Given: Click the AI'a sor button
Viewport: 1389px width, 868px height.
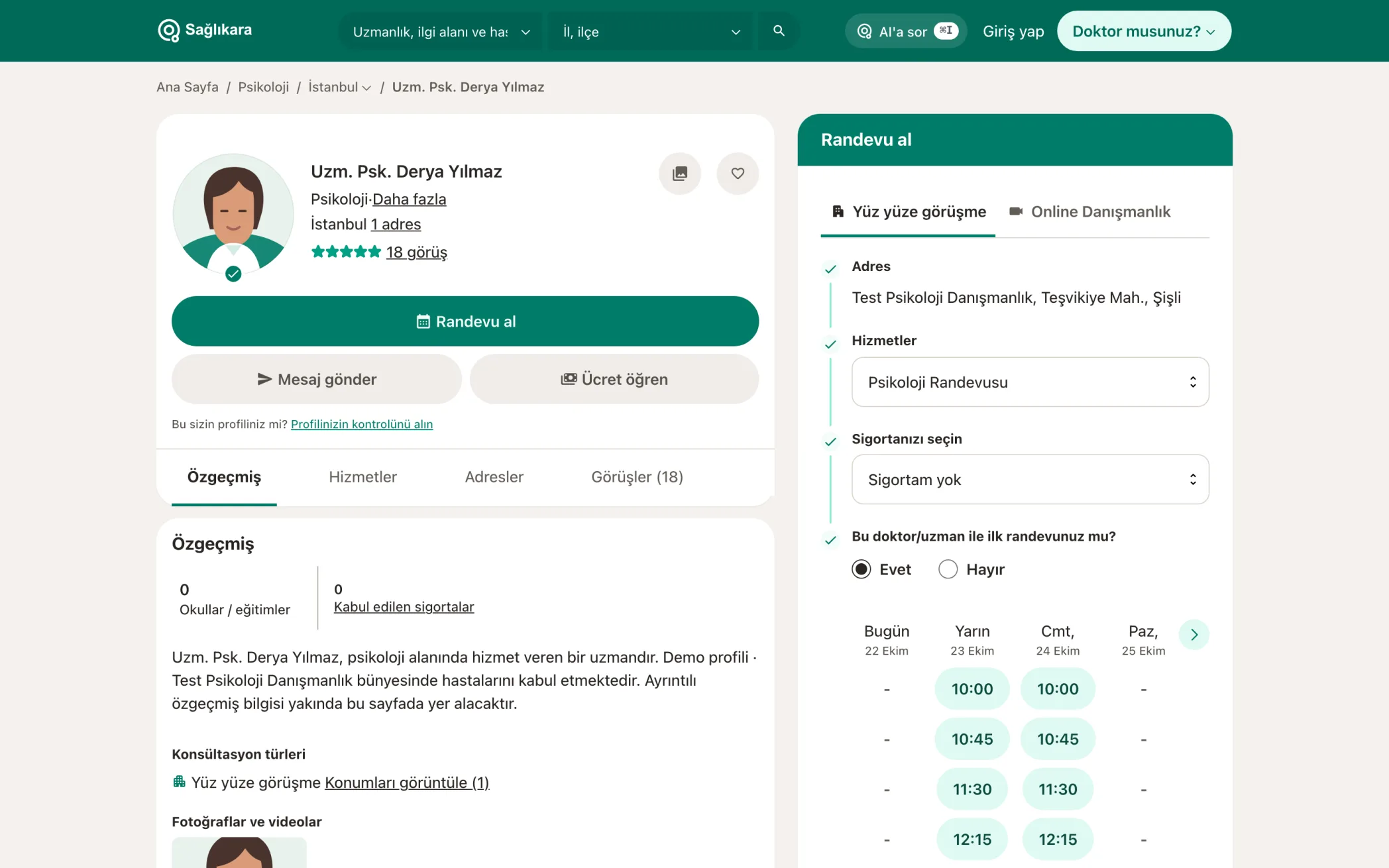Looking at the screenshot, I should (x=906, y=31).
